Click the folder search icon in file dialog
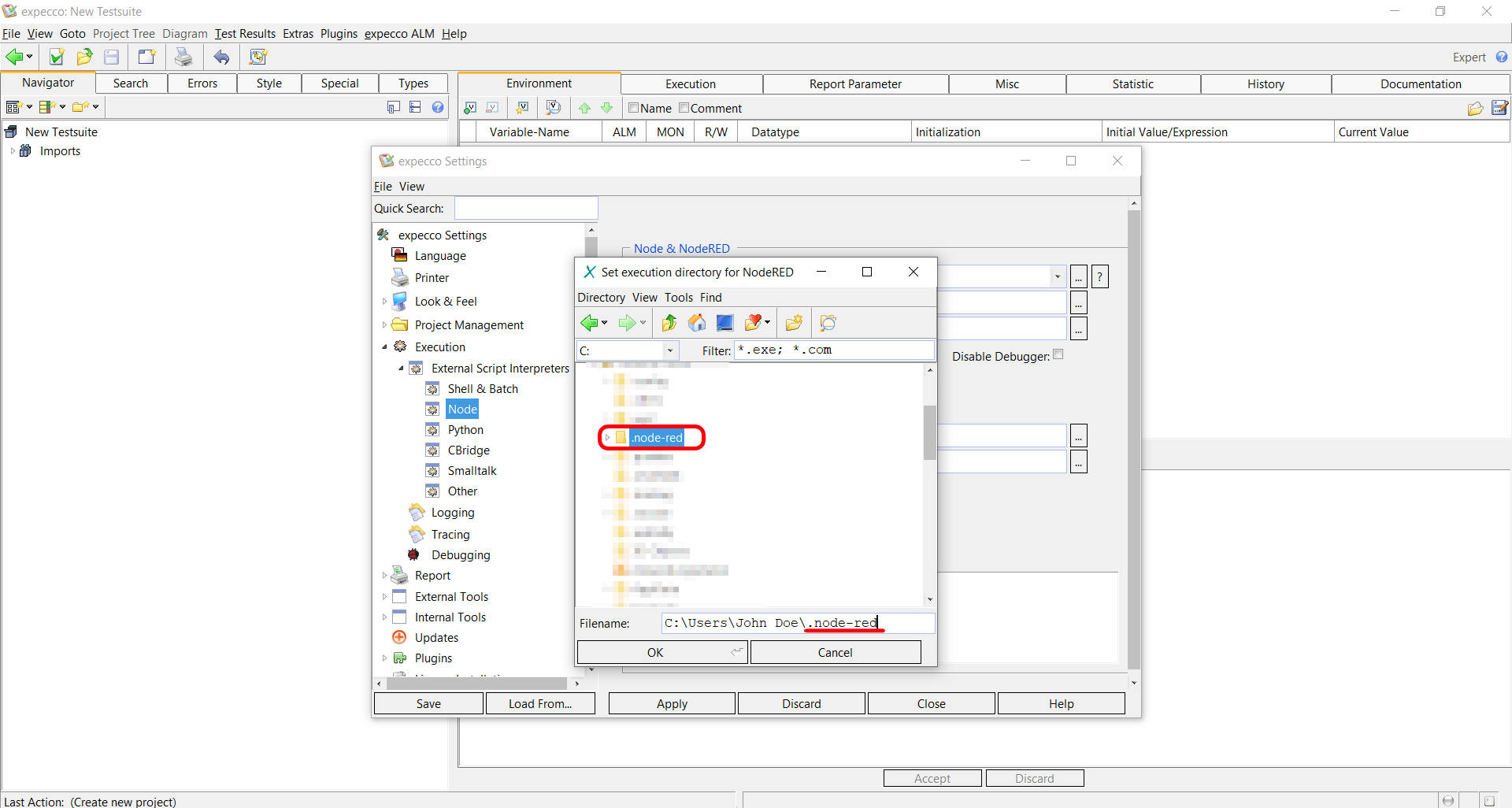 828,323
